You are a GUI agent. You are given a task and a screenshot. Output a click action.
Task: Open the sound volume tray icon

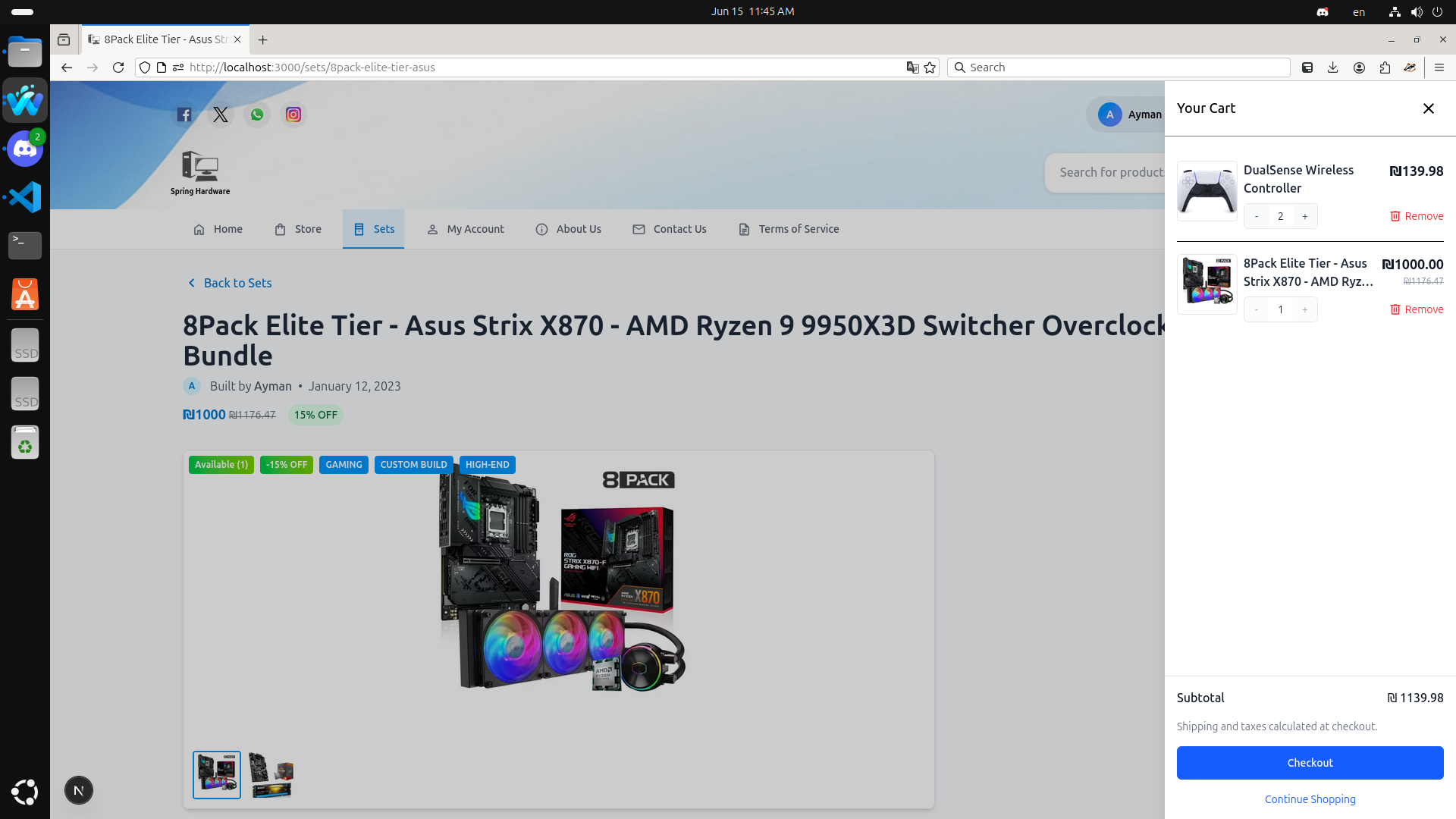tap(1417, 12)
